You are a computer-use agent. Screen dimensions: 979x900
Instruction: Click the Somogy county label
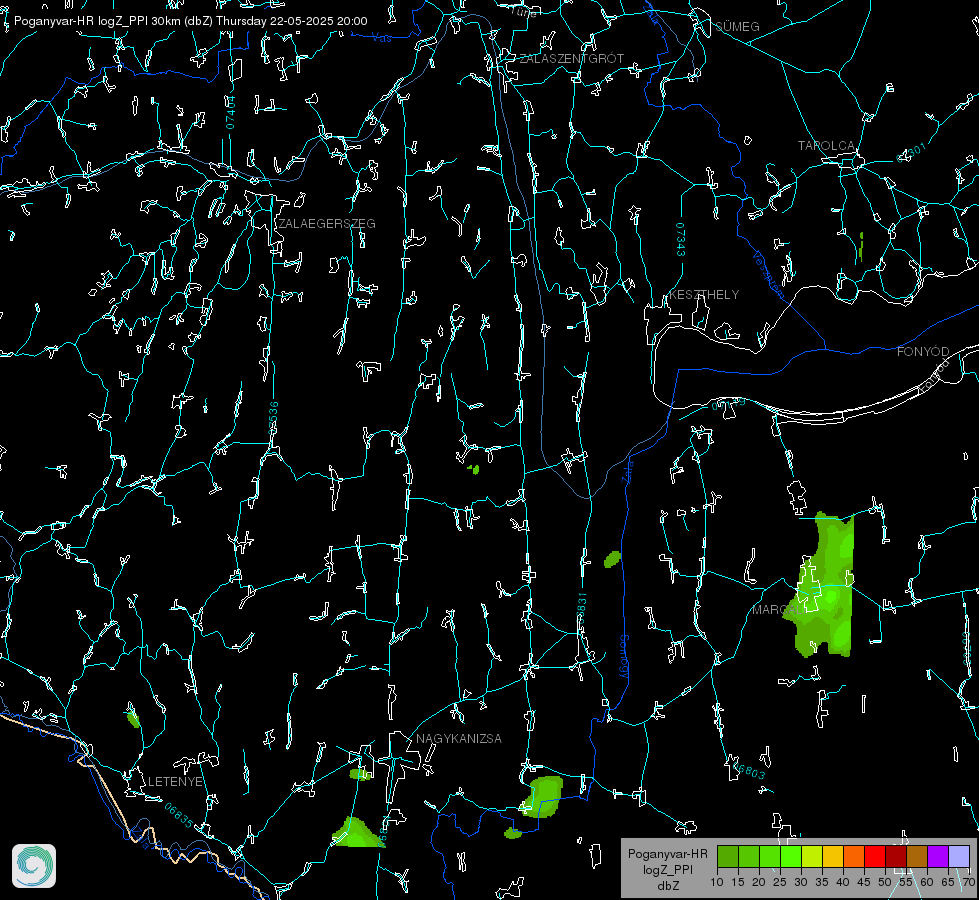click(x=623, y=657)
